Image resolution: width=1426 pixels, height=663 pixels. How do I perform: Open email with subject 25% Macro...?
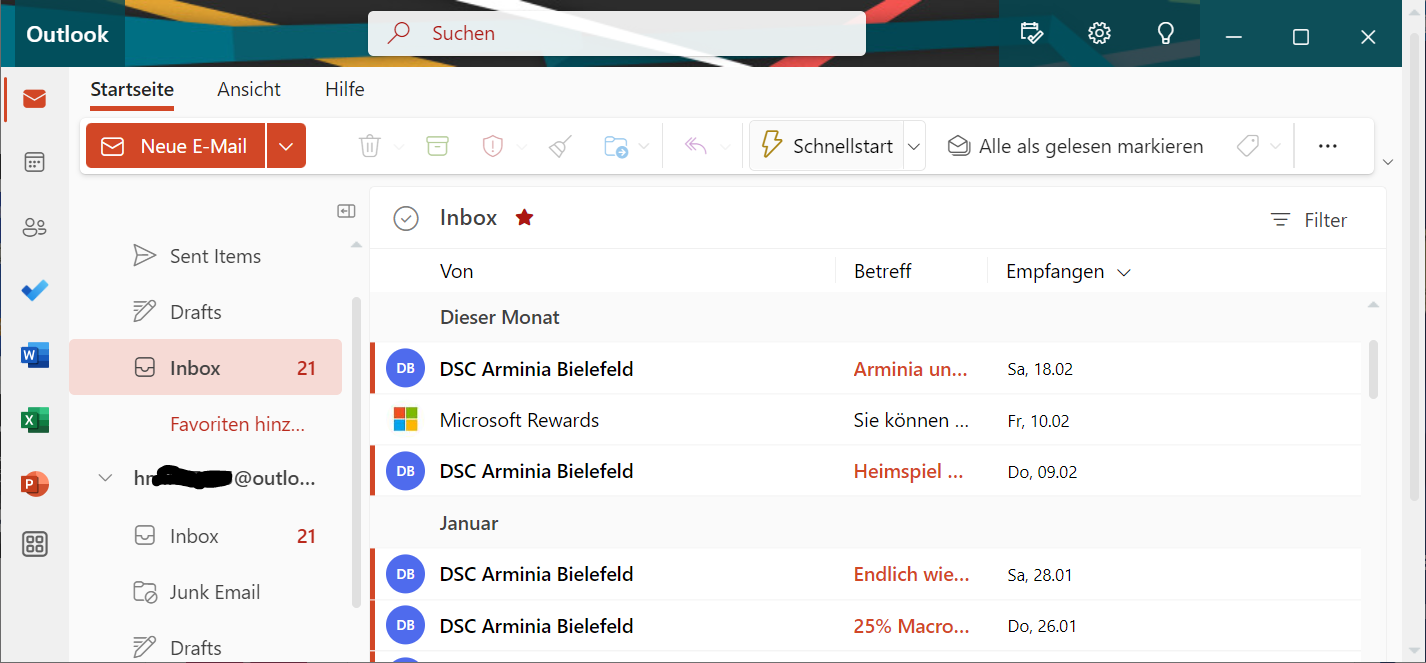911,626
